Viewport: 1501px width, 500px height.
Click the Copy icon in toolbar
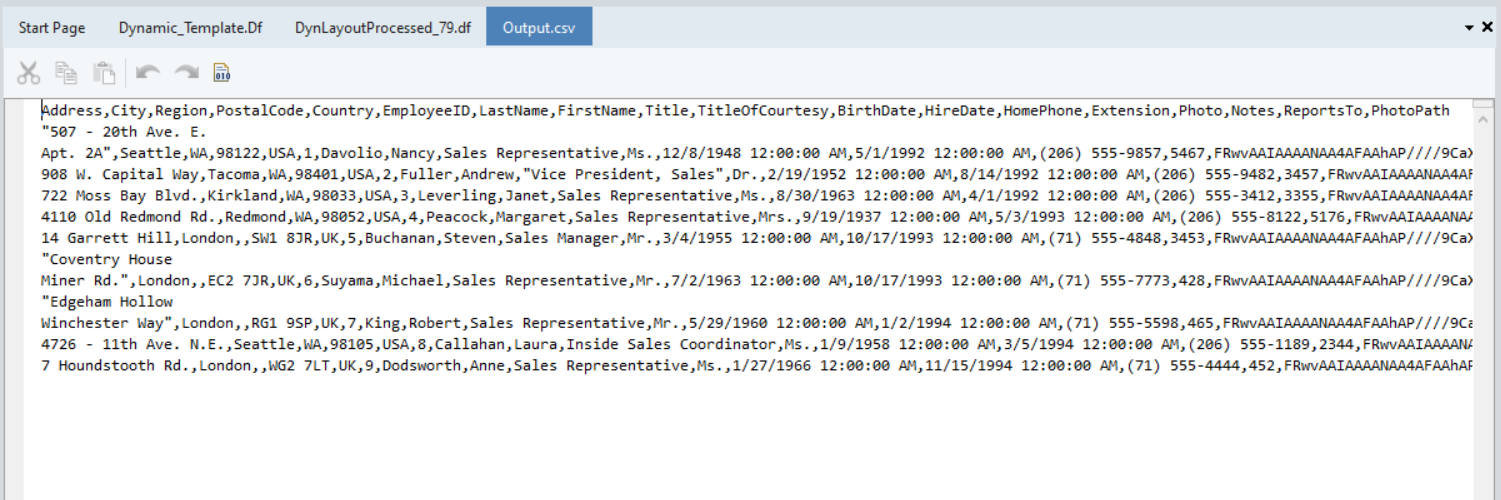(66, 72)
